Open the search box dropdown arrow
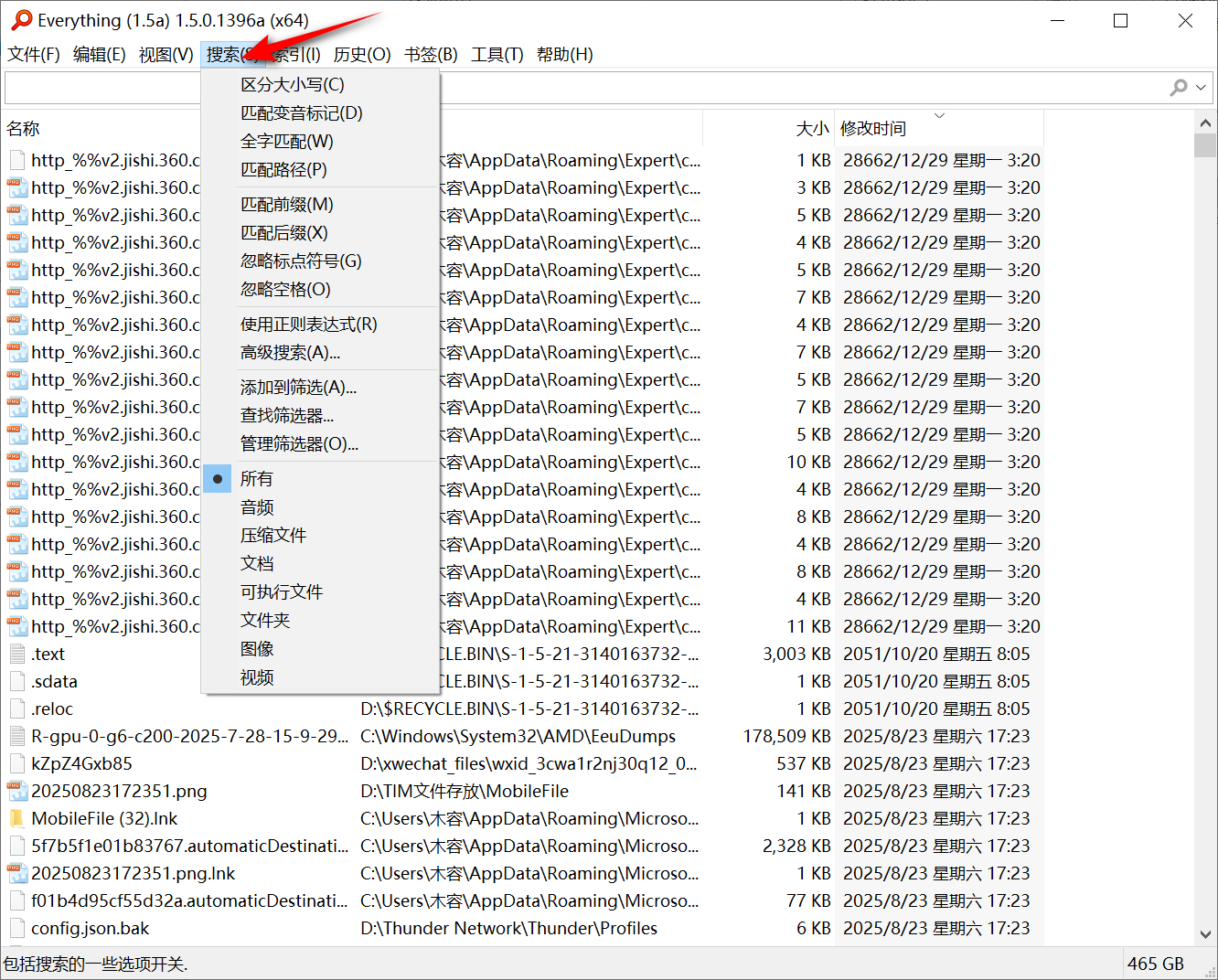This screenshot has height=980, width=1218. 1201,88
